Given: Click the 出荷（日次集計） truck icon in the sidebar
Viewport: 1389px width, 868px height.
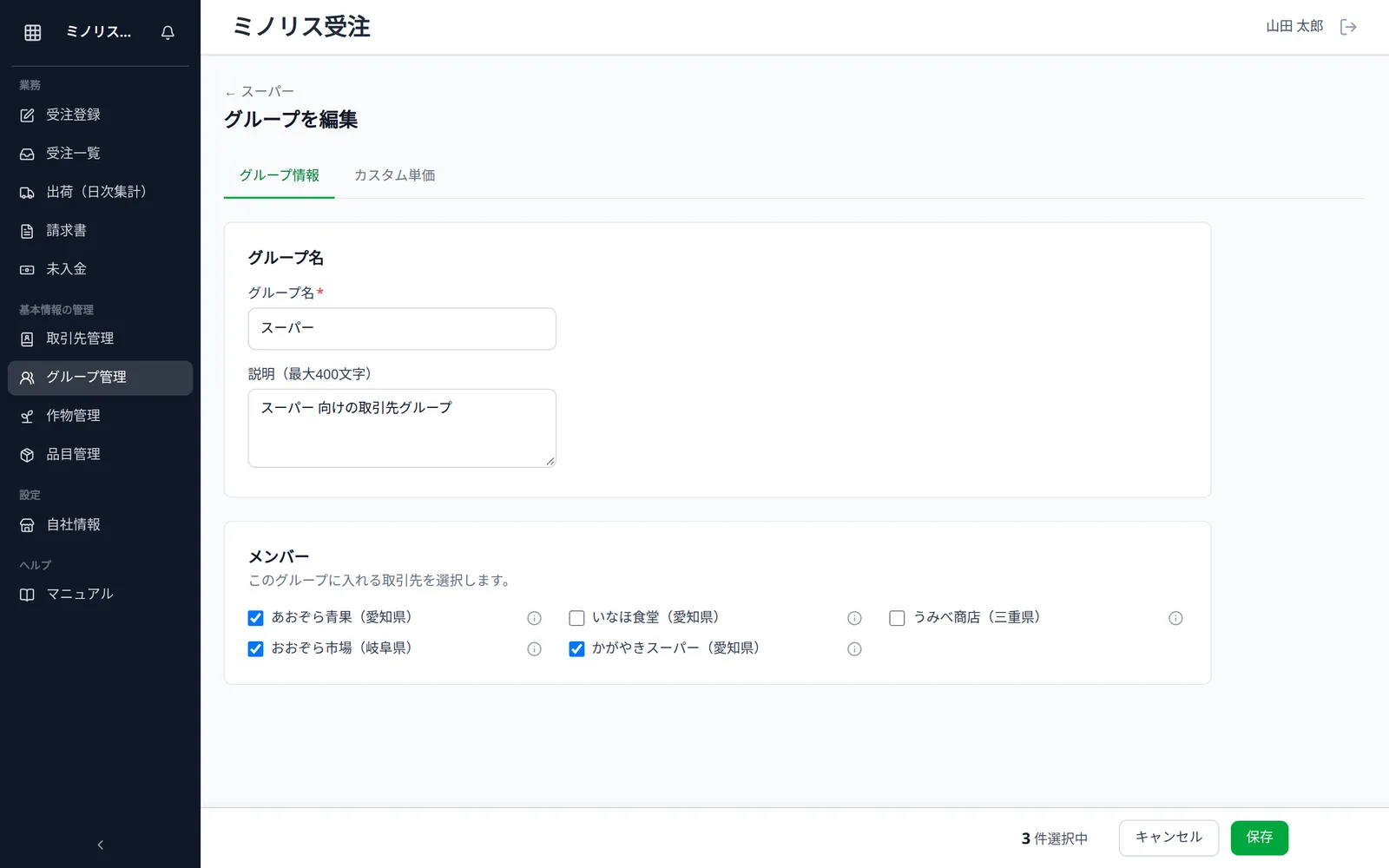Looking at the screenshot, I should click(27, 193).
